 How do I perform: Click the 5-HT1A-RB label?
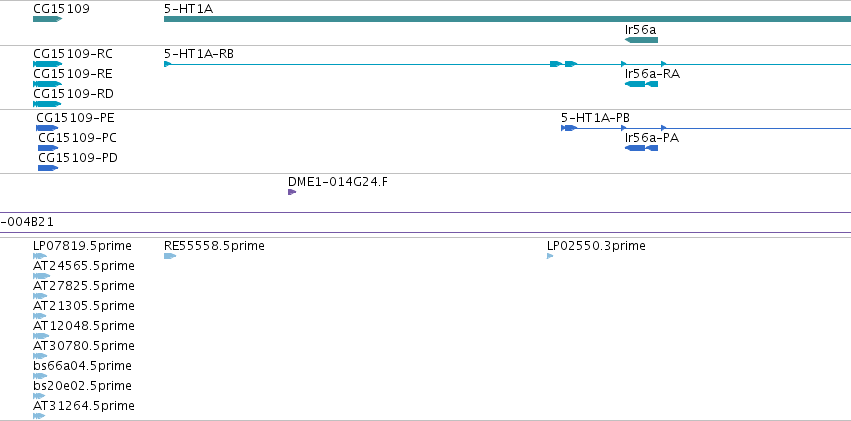(x=199, y=54)
